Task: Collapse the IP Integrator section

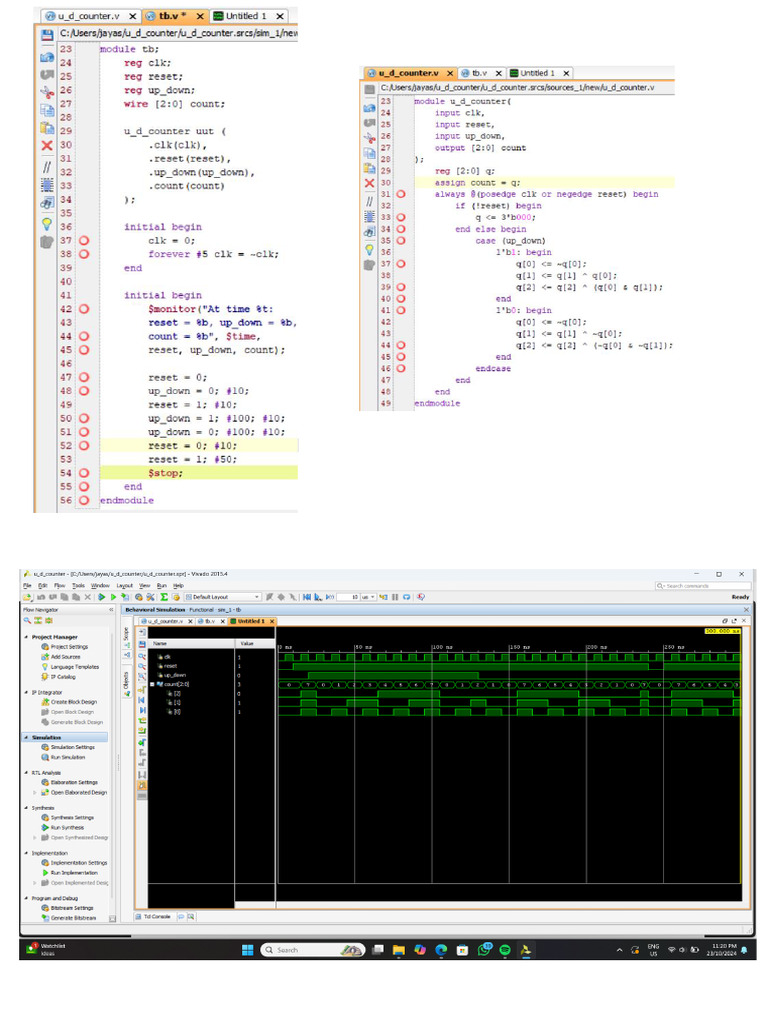Action: (26, 692)
